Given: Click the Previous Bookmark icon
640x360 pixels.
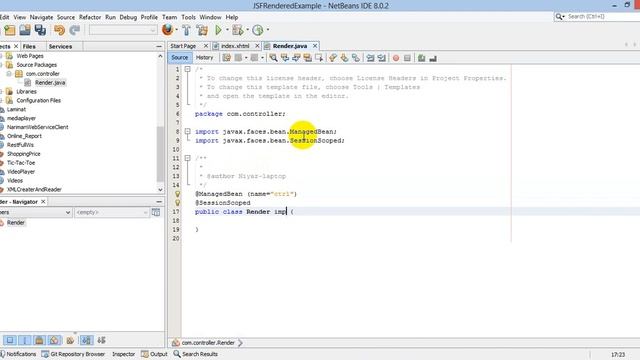Looking at the screenshot, I should point(333,58).
